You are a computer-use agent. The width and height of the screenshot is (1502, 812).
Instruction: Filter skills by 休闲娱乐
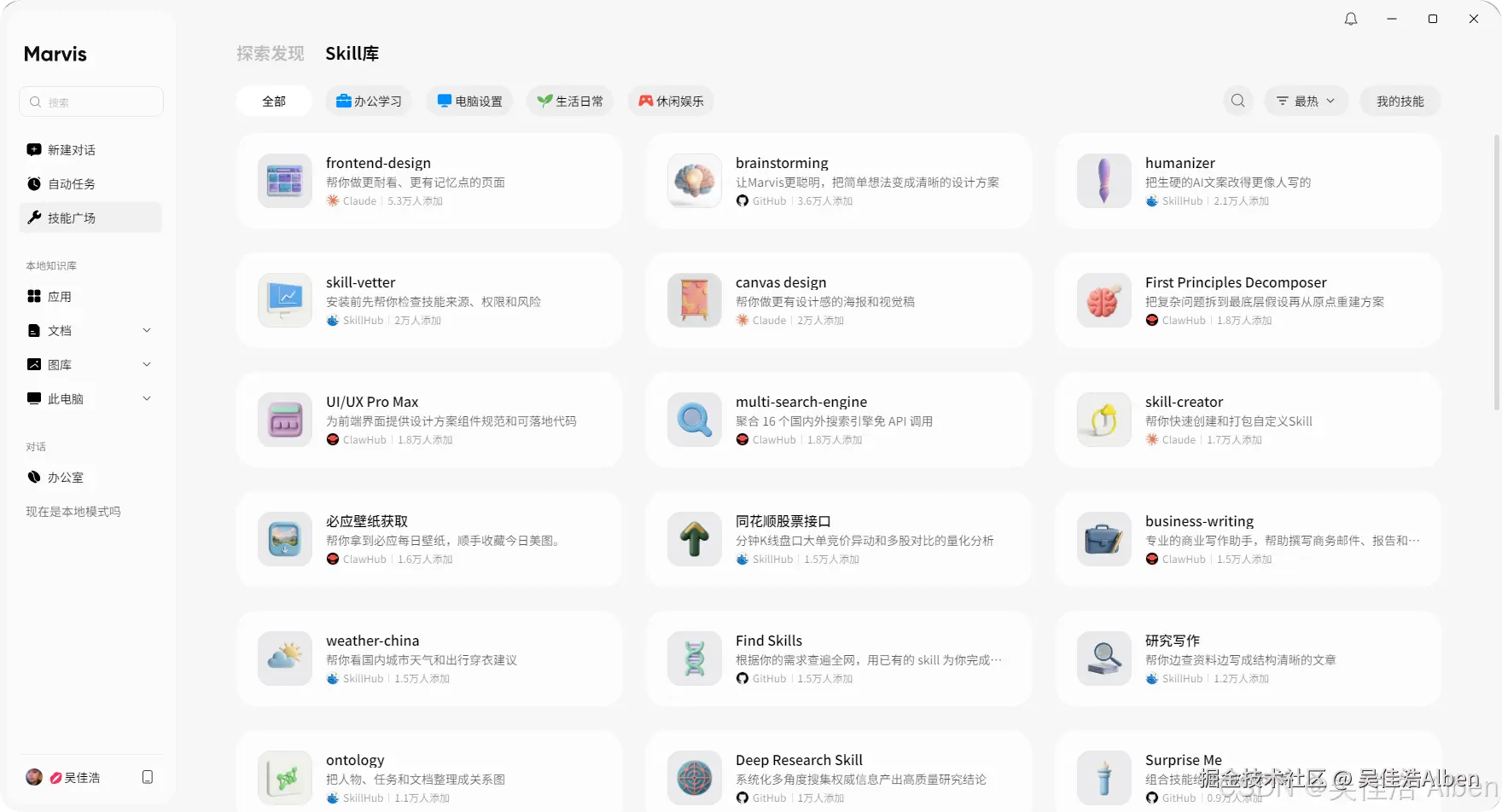click(x=671, y=101)
